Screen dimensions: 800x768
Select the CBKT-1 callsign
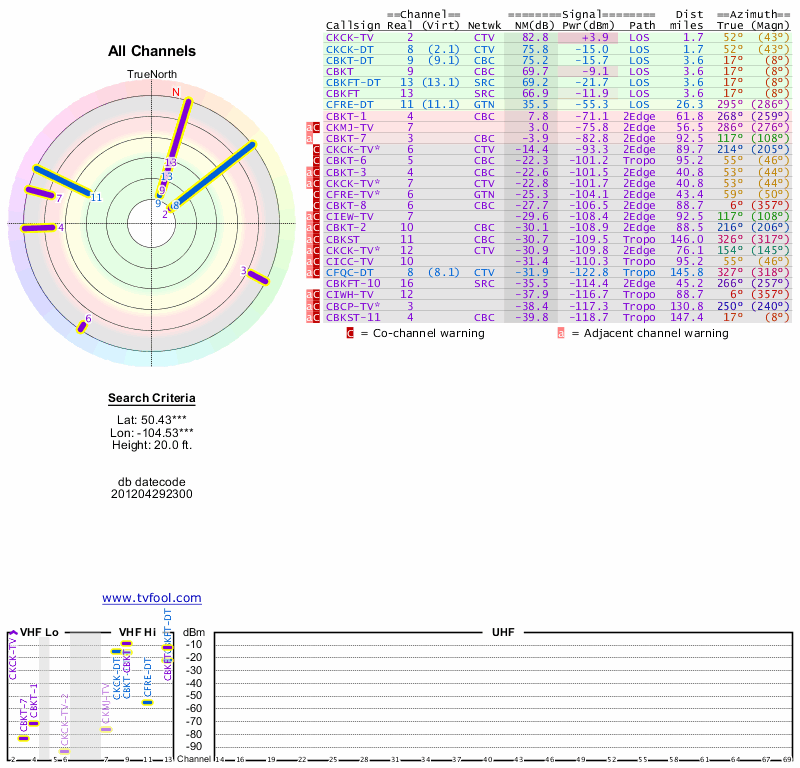346,116
